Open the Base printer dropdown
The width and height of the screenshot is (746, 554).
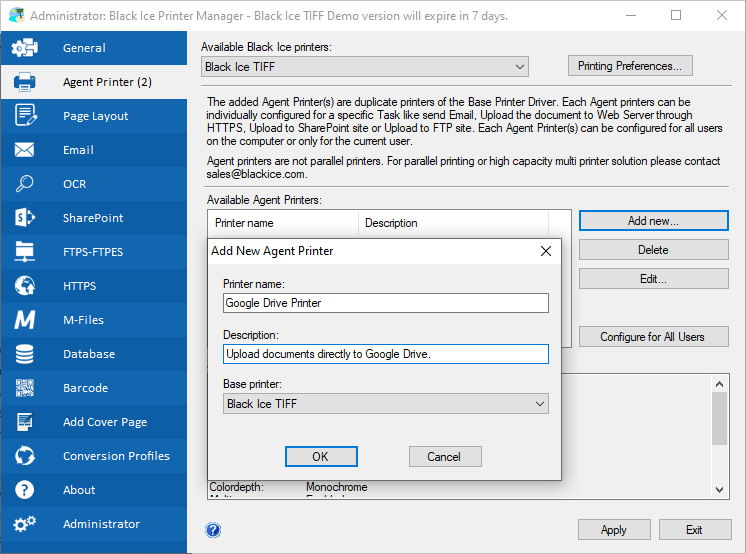tap(386, 404)
